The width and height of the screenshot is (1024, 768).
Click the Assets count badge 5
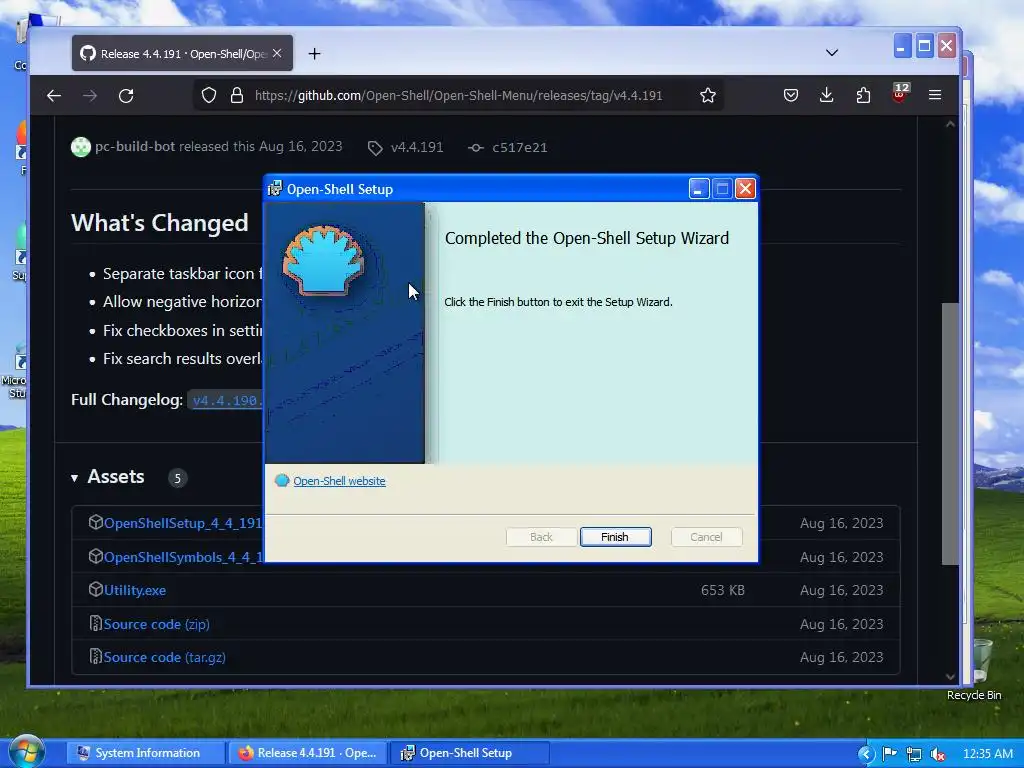click(x=177, y=478)
